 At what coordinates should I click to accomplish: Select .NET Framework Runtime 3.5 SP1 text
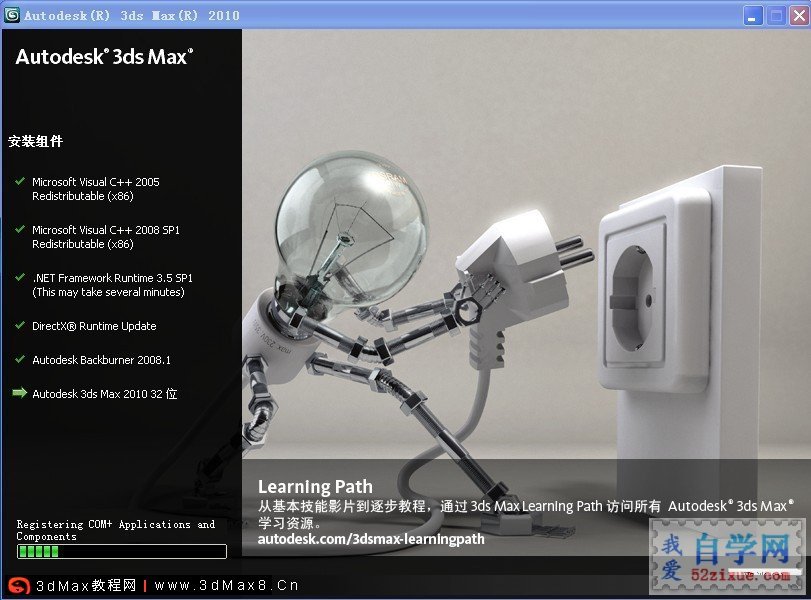pos(112,285)
